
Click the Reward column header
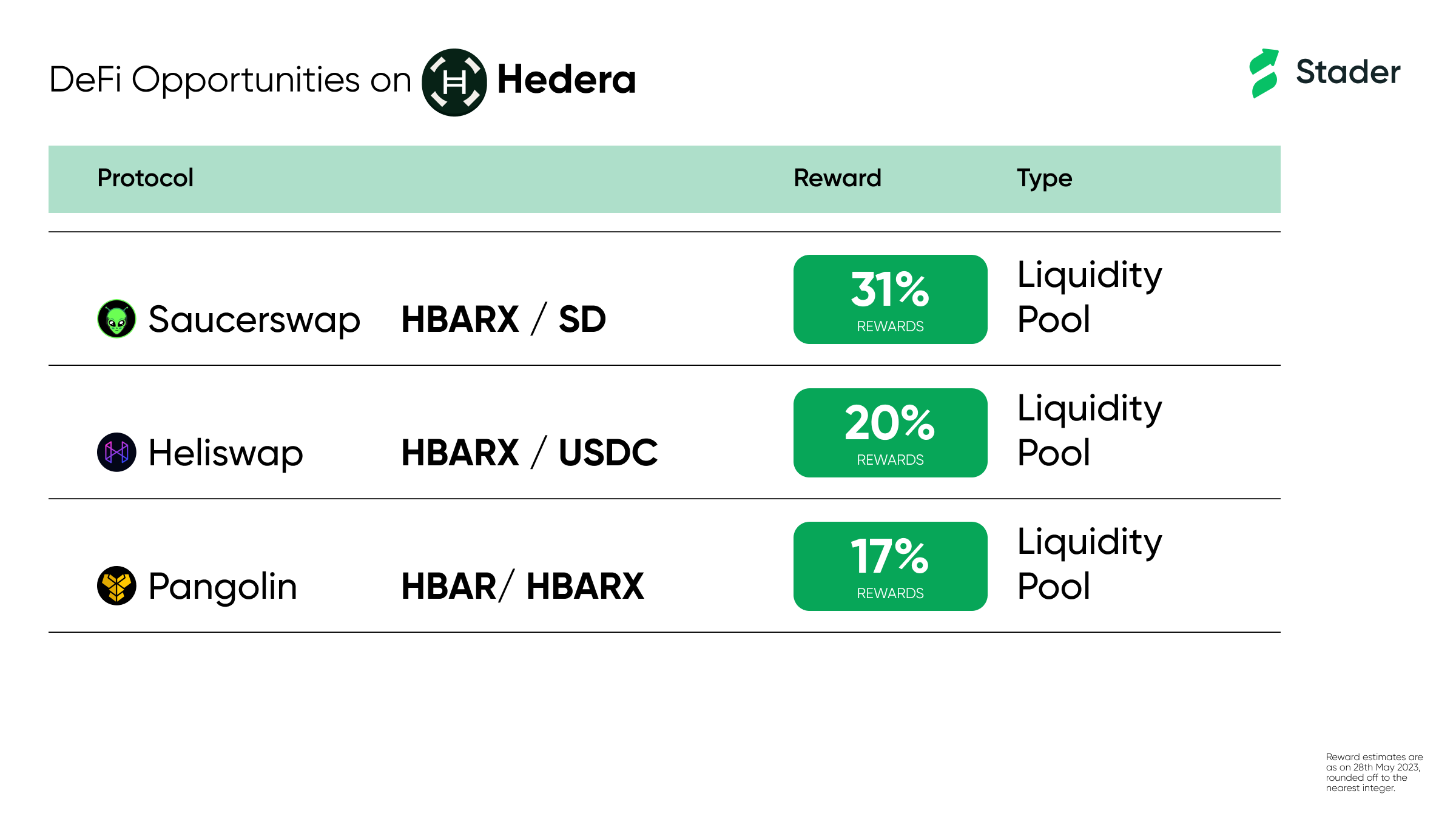838,178
